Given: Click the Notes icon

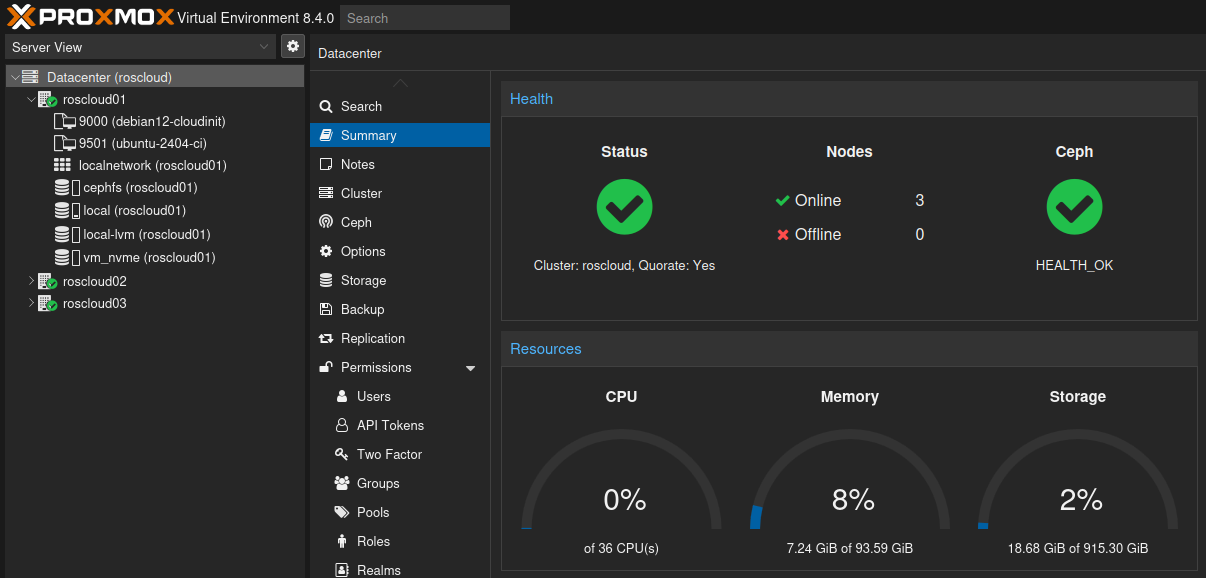Looking at the screenshot, I should pos(325,164).
